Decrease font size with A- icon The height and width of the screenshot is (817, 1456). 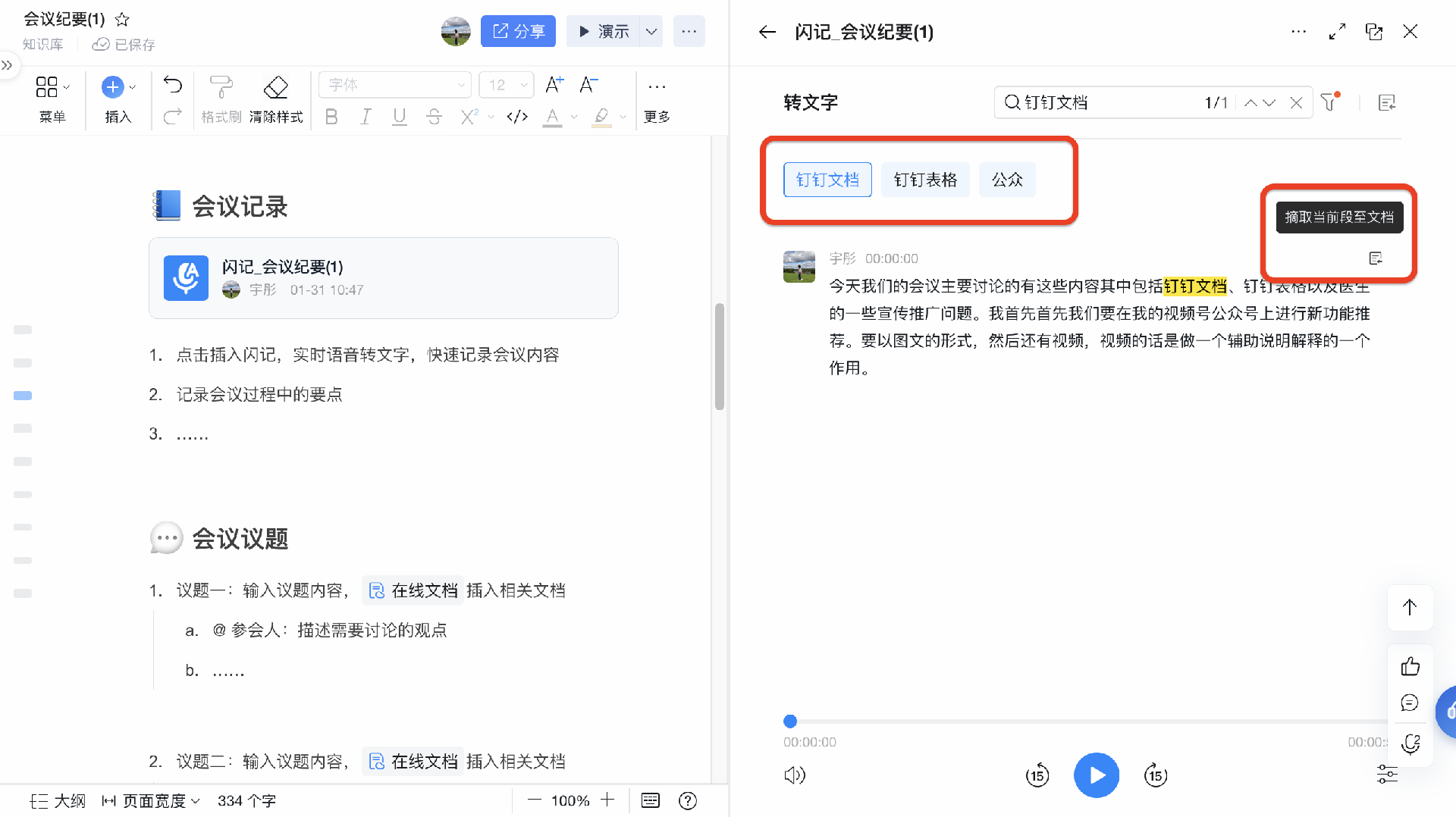coord(588,85)
